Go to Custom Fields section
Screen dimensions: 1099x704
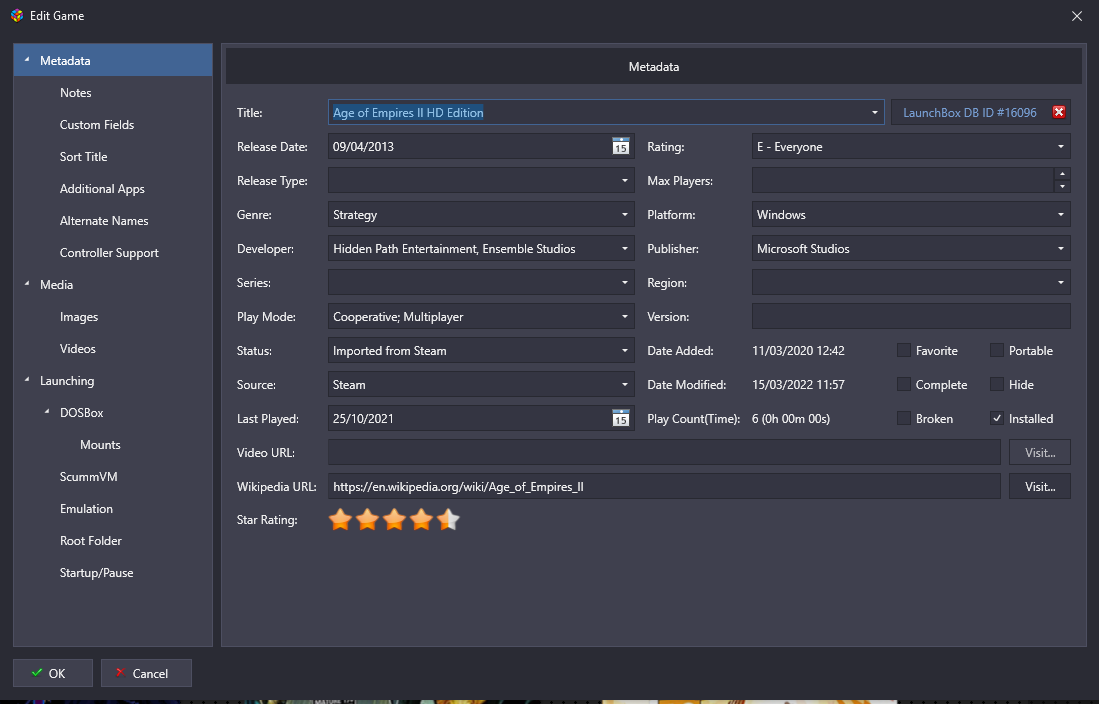[97, 125]
